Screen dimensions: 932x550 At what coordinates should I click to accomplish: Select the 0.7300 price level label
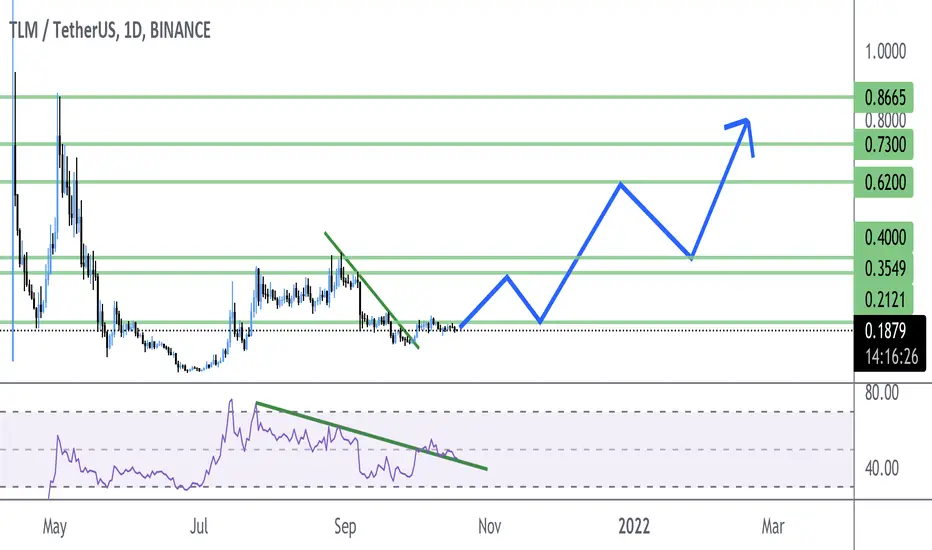884,144
